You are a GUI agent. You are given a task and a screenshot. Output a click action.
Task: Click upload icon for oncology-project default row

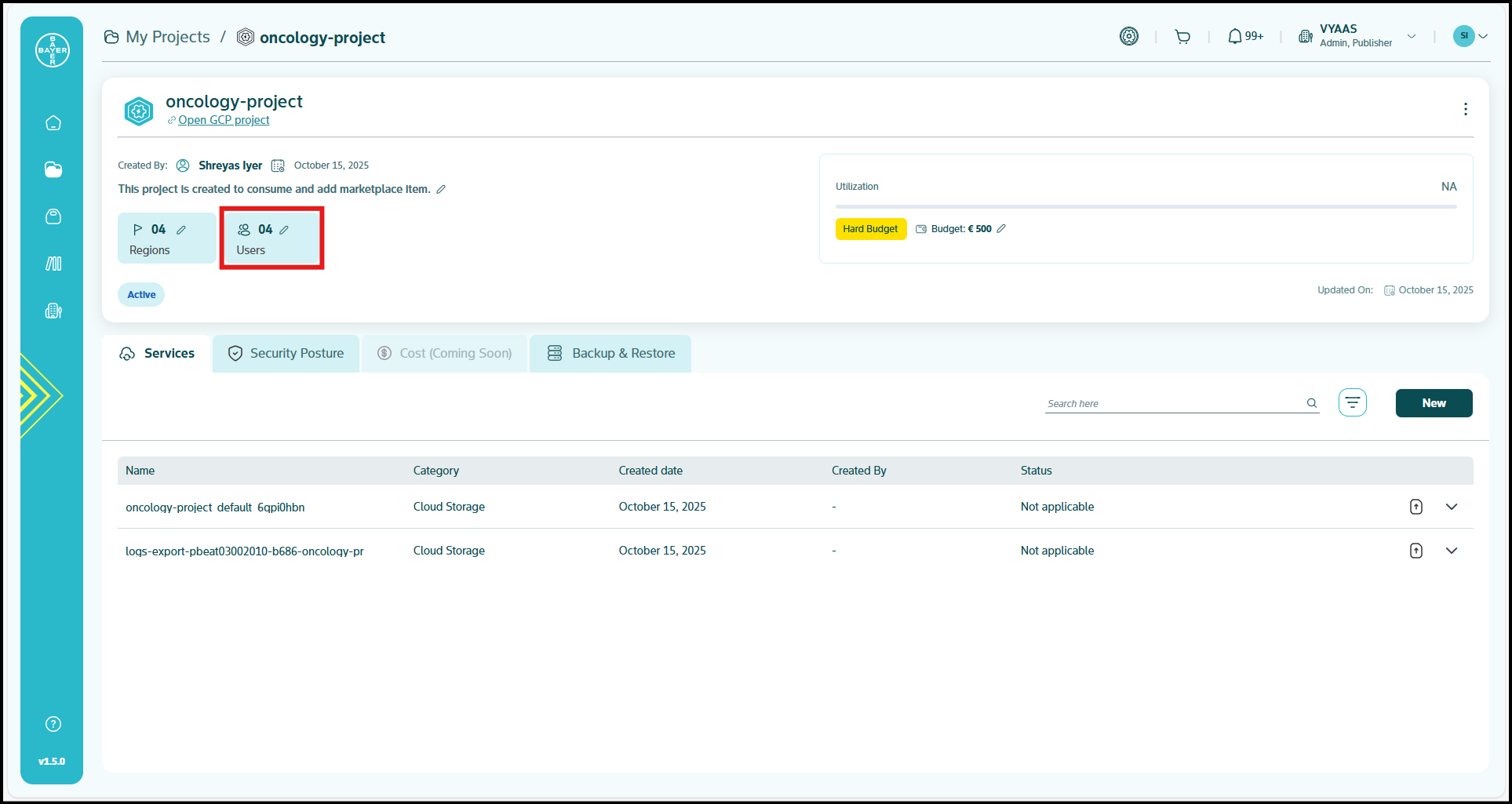tap(1415, 507)
